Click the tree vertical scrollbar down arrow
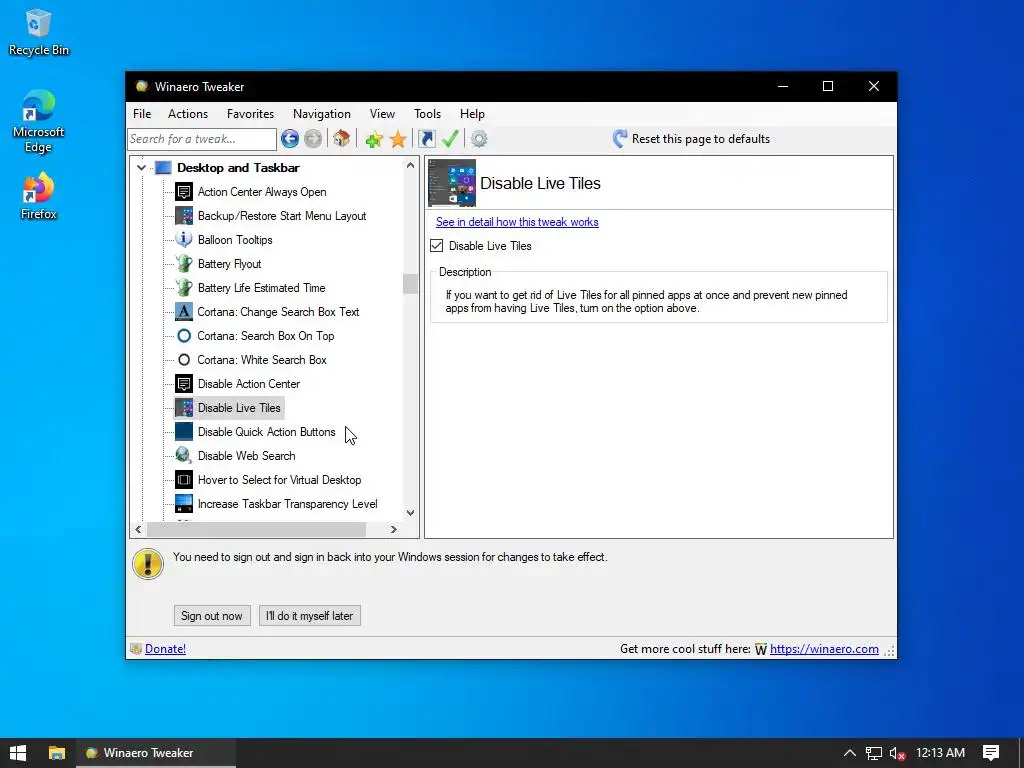This screenshot has height=768, width=1024. tap(410, 513)
